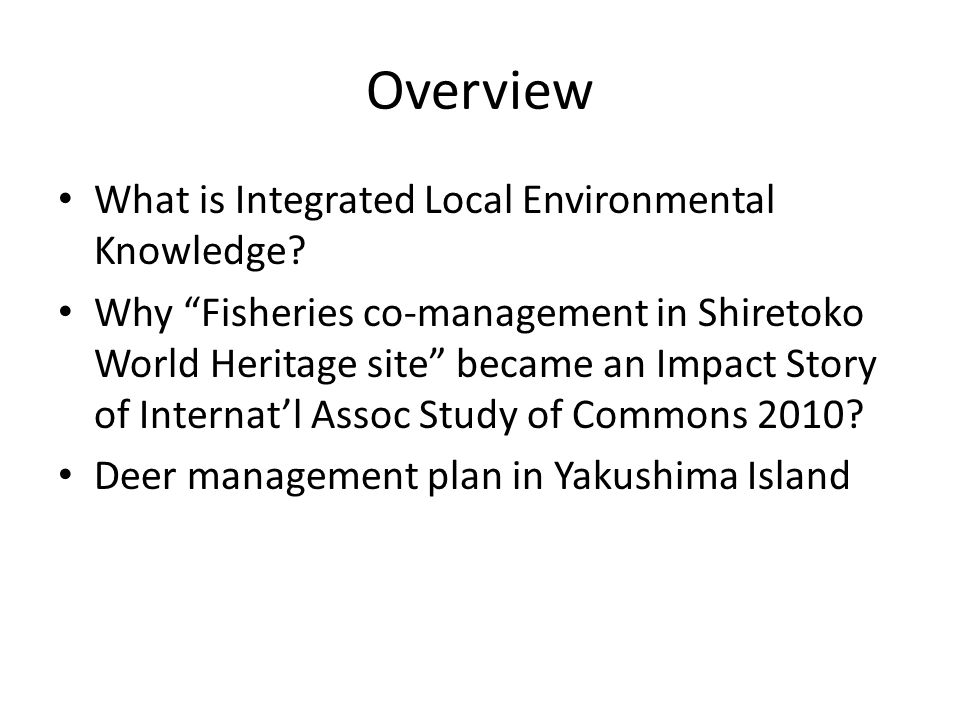
Task: Click the bullet 'Deer management plan in Yakushima Island'
Action: coord(471,476)
